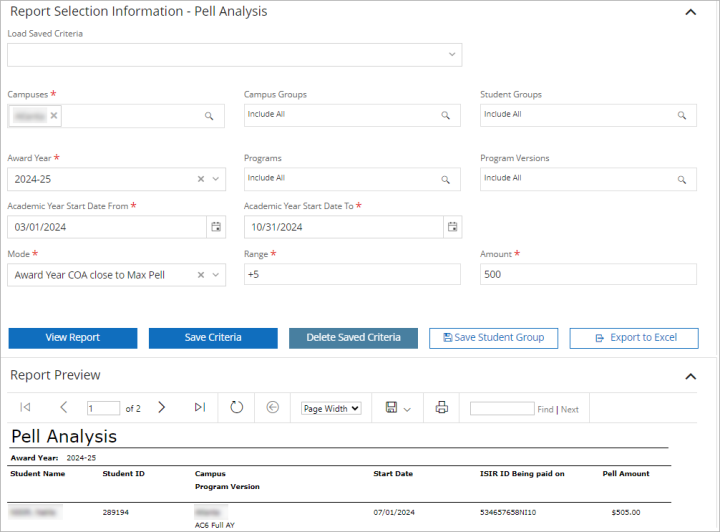Open Campus Groups search lookup
The image size is (720, 532).
tap(445, 115)
